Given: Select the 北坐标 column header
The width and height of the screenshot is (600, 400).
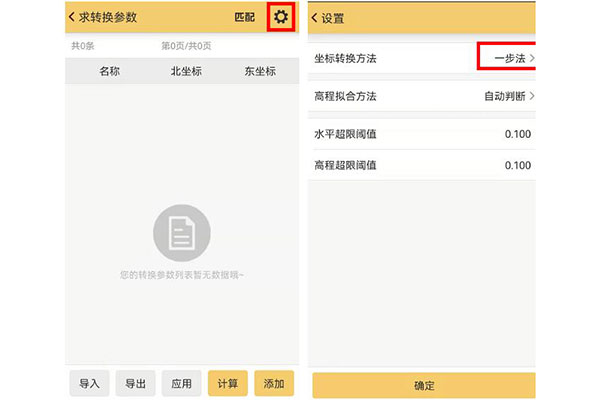Looking at the screenshot, I should point(187,71).
